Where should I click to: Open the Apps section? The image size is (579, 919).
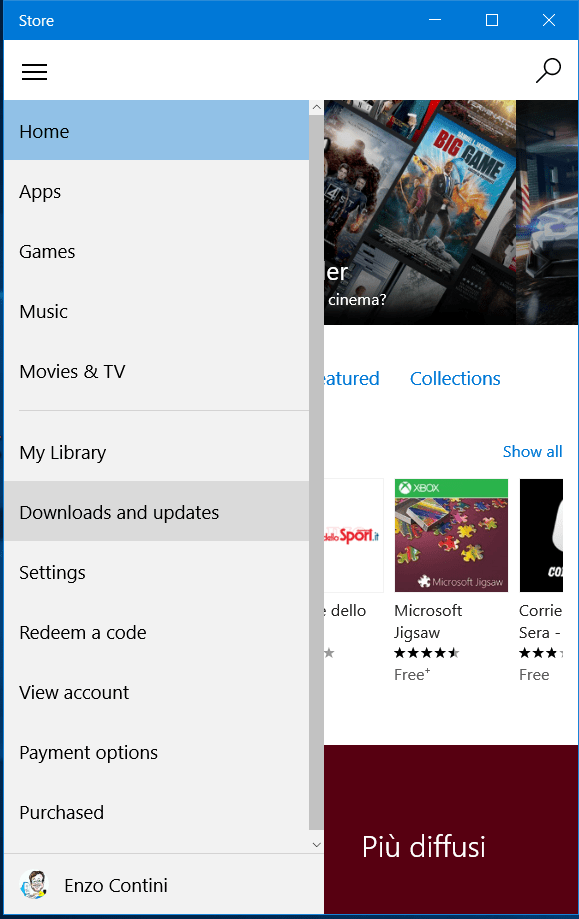pos(156,191)
